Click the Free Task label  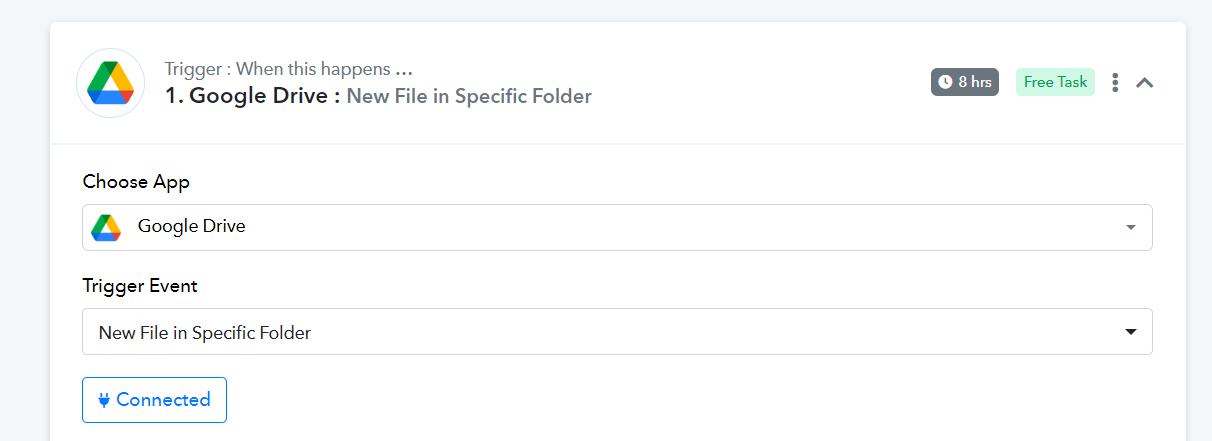1055,82
